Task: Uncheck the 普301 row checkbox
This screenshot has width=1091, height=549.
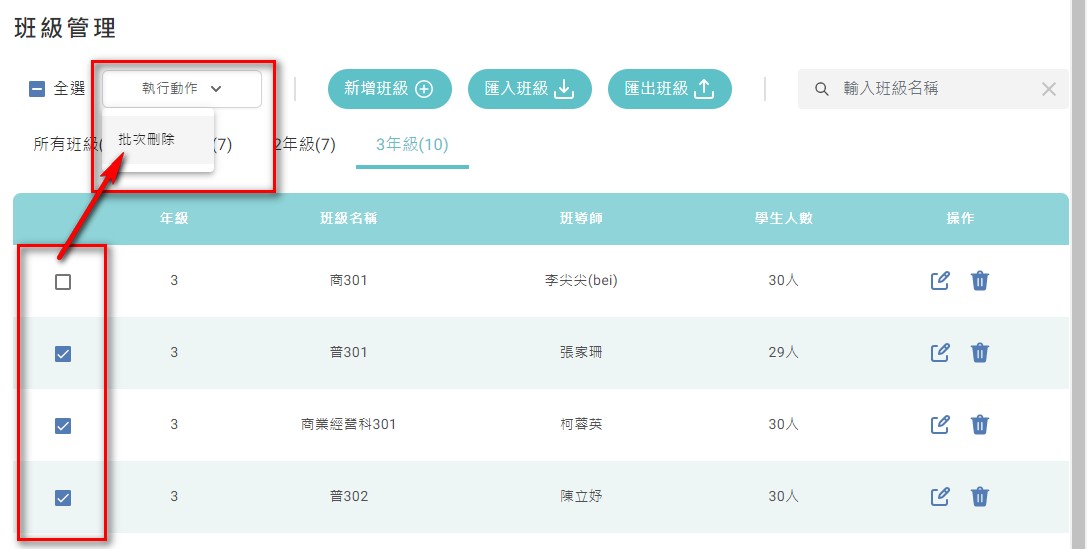Action: [63, 354]
